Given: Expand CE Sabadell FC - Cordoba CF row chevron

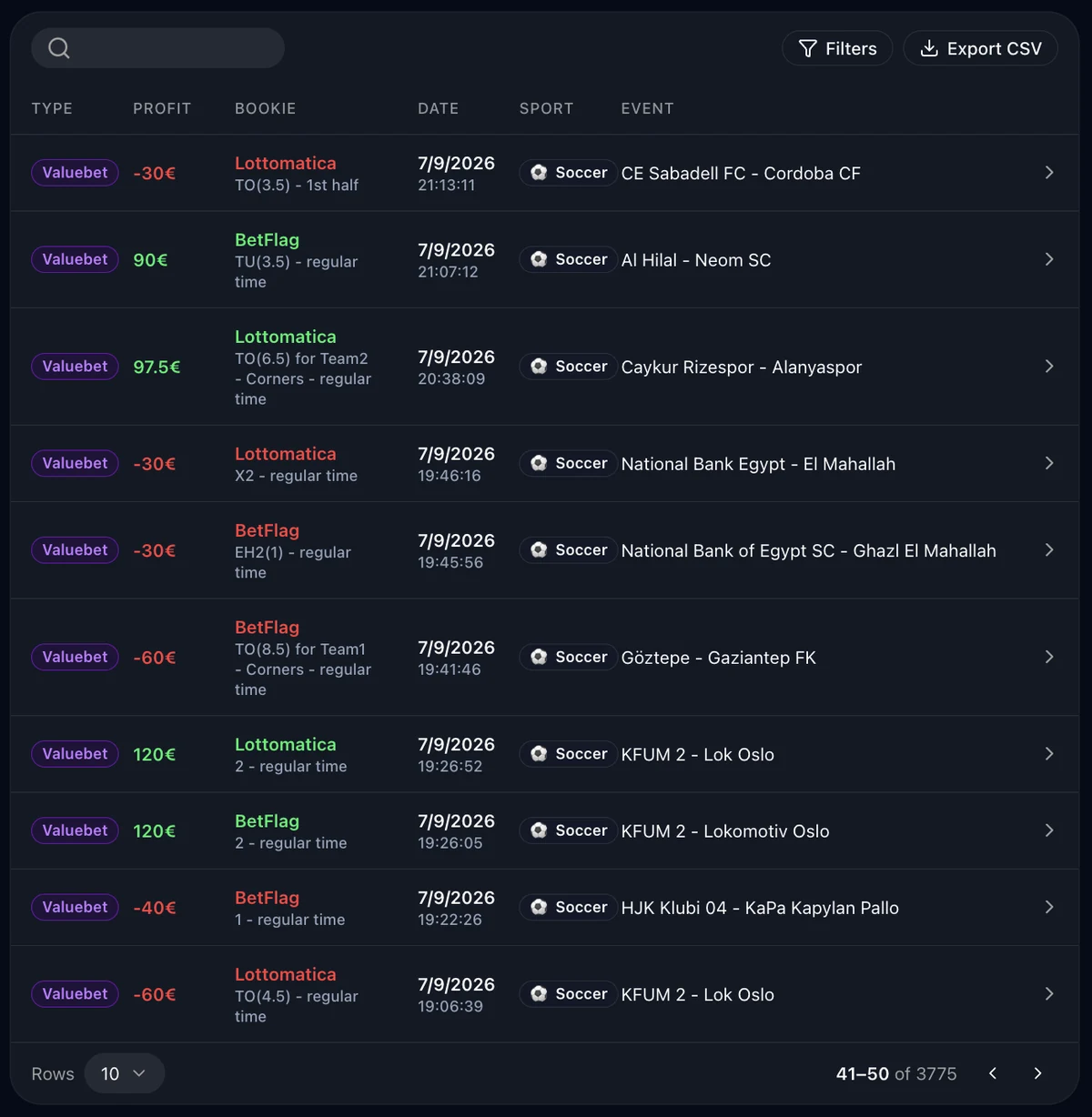Looking at the screenshot, I should pos(1049,173).
